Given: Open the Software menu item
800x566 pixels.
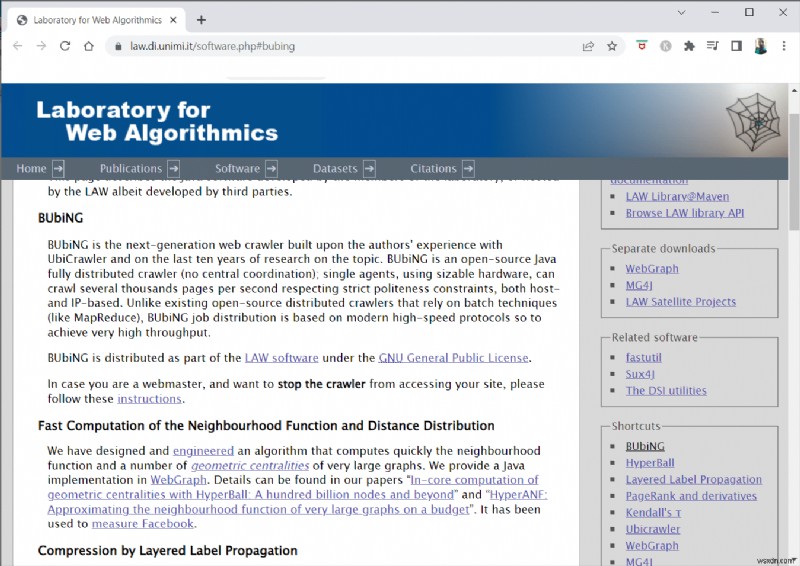Looking at the screenshot, I should [237, 168].
